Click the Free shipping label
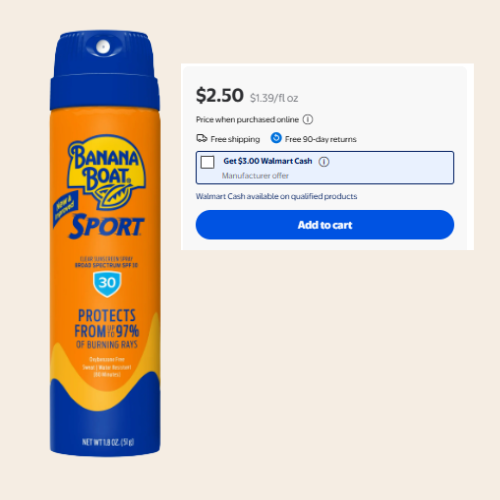The image size is (500, 500). [x=235, y=139]
